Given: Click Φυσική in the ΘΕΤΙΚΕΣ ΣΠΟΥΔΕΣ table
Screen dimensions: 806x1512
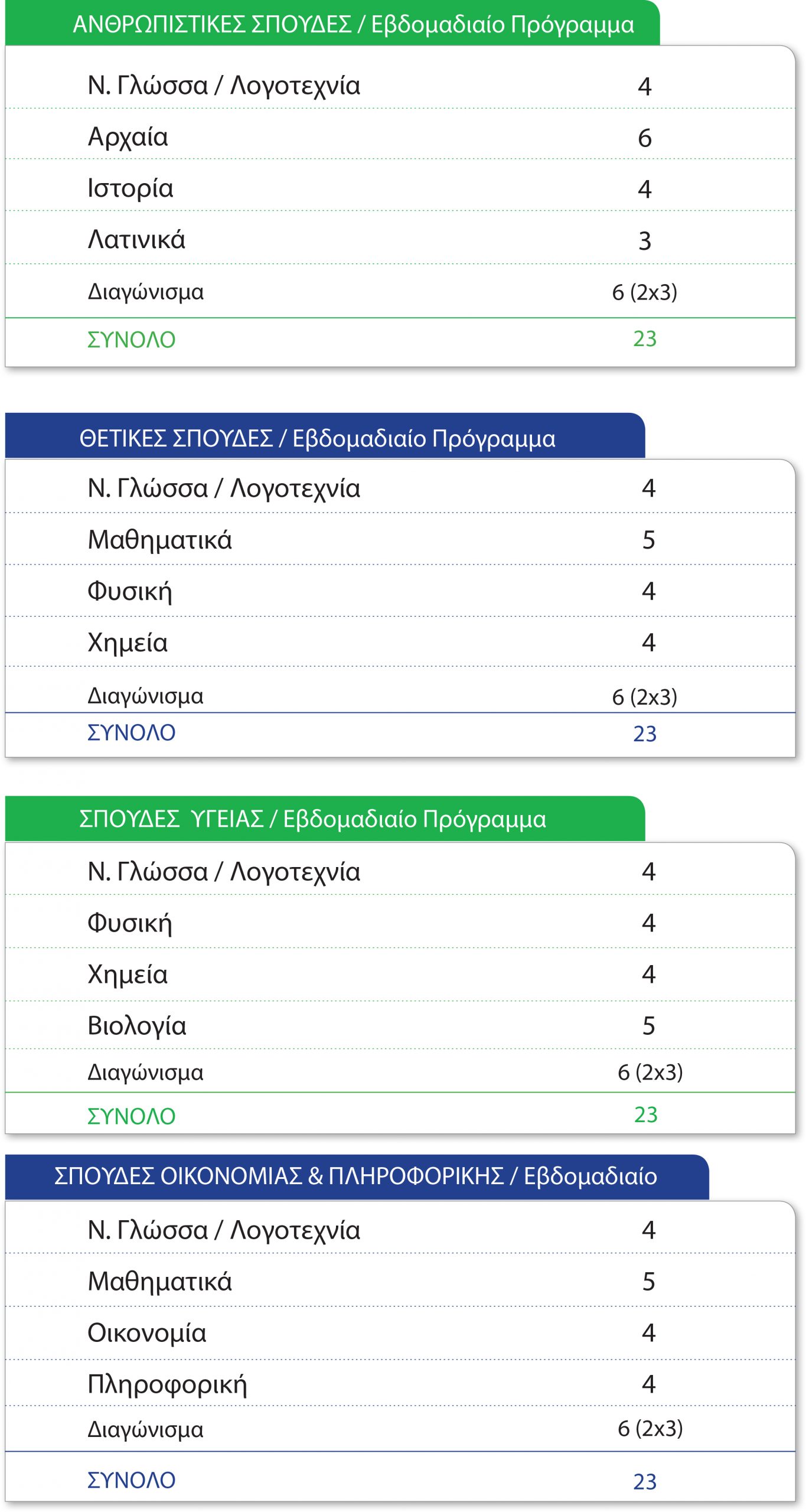Looking at the screenshot, I should (130, 592).
